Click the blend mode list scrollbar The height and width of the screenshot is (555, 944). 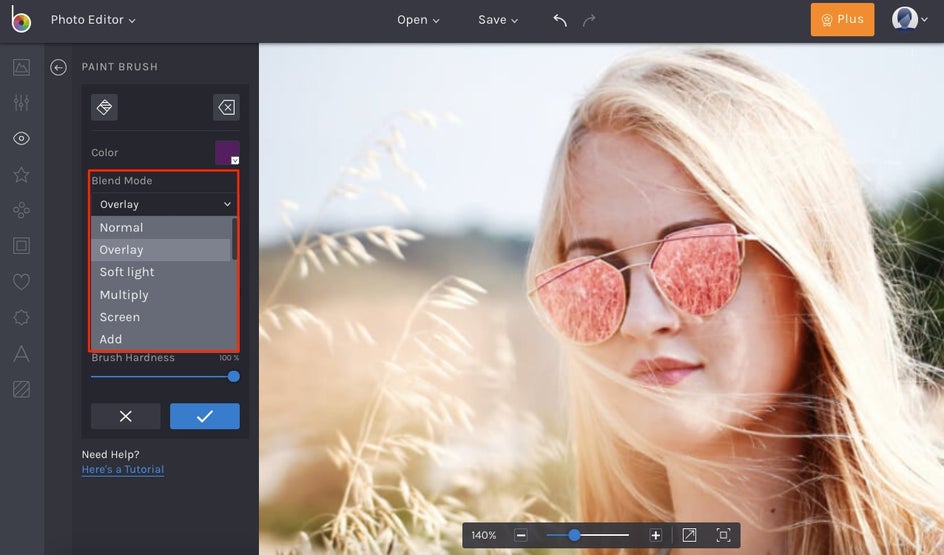[234, 239]
